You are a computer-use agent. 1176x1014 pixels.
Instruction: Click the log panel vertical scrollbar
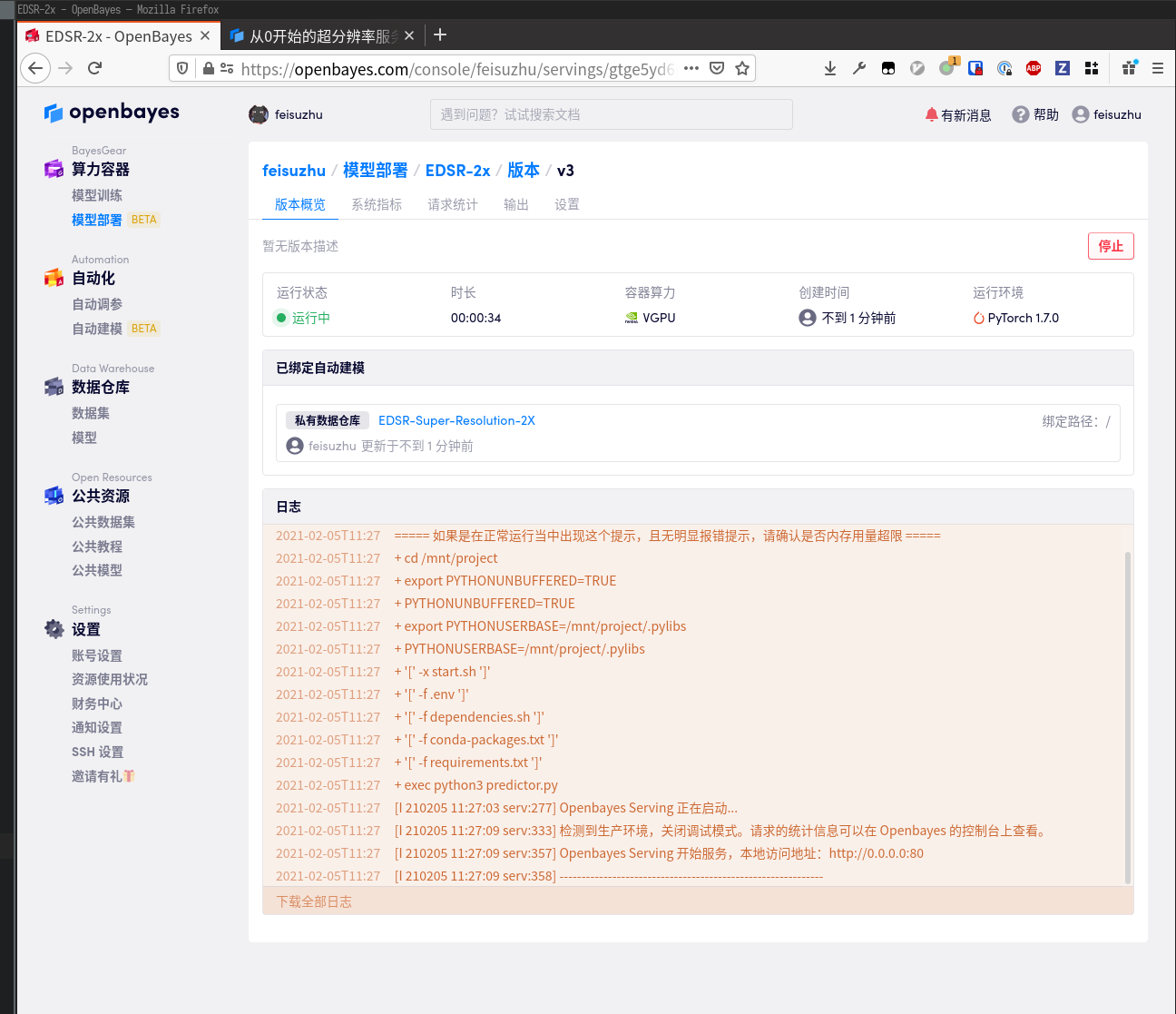(x=1128, y=717)
